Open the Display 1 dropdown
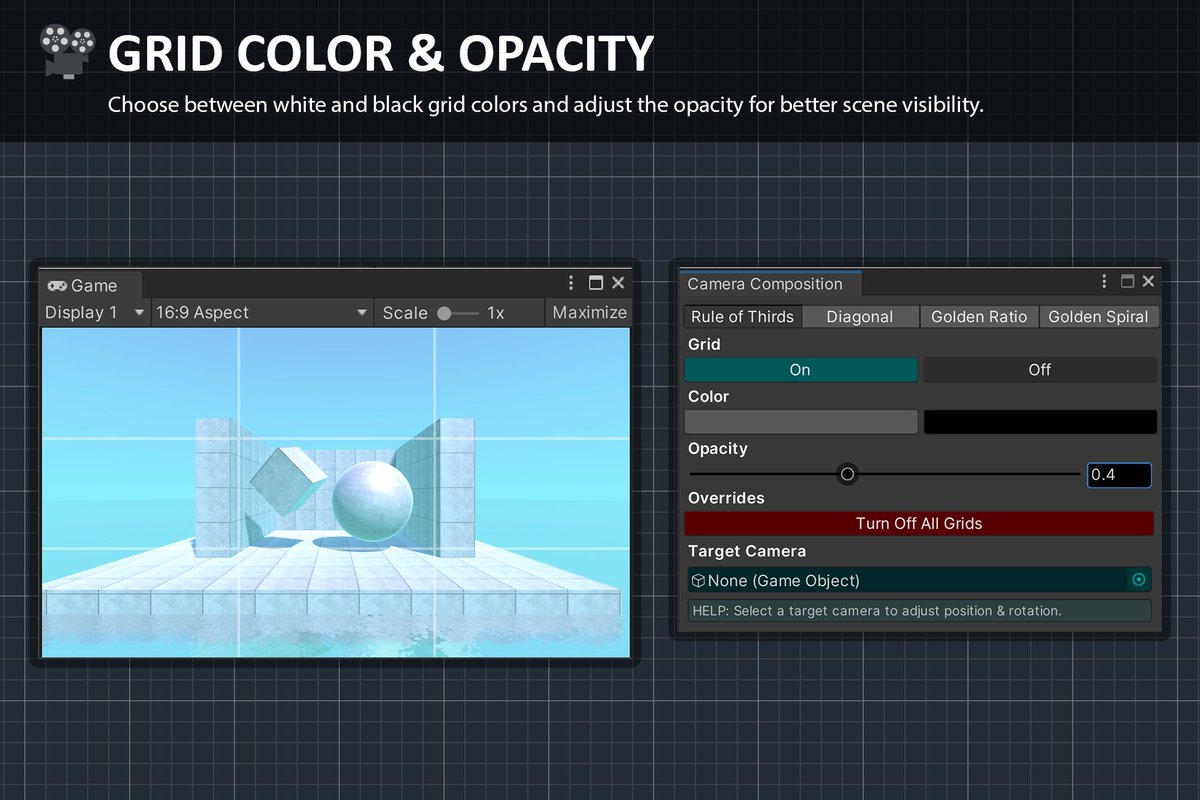Image resolution: width=1200 pixels, height=800 pixels. pyautogui.click(x=95, y=312)
